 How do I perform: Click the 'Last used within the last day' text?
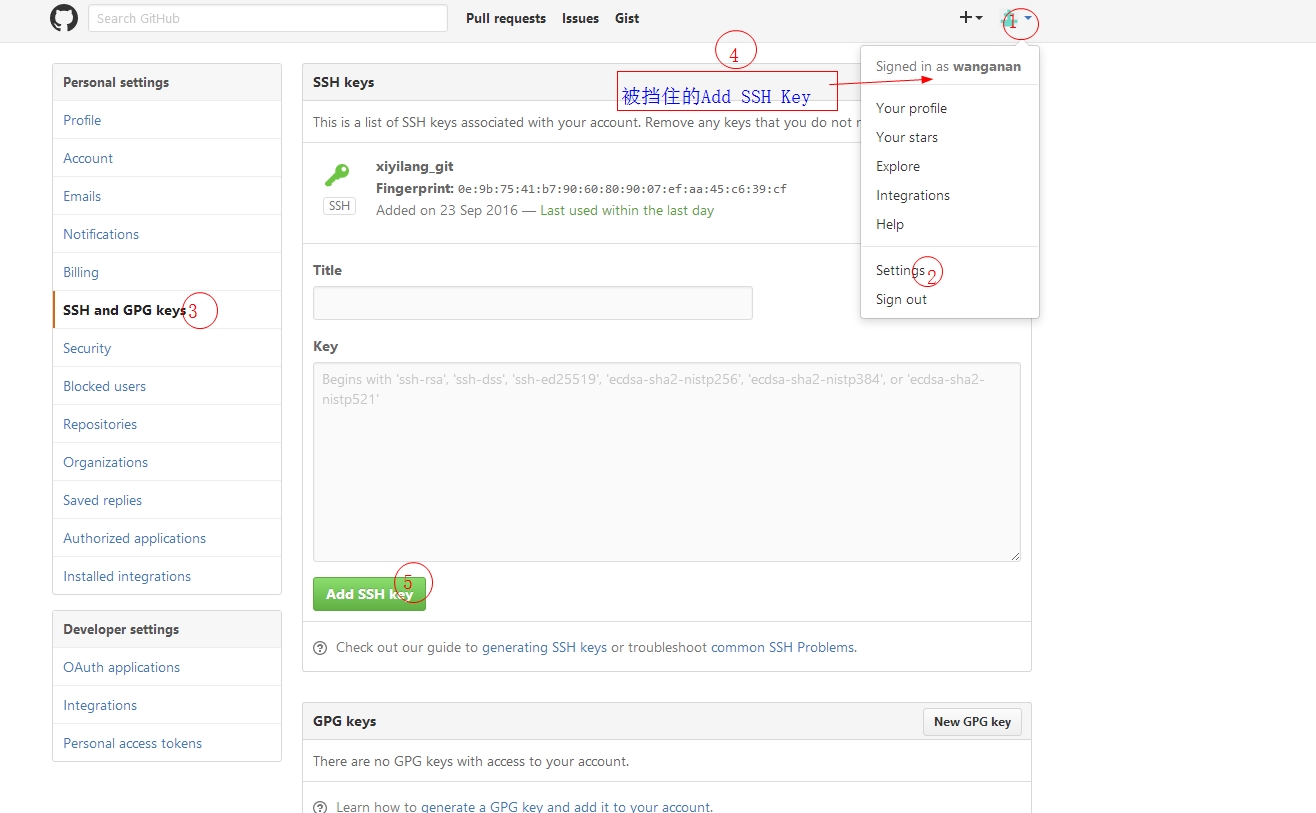(627, 210)
